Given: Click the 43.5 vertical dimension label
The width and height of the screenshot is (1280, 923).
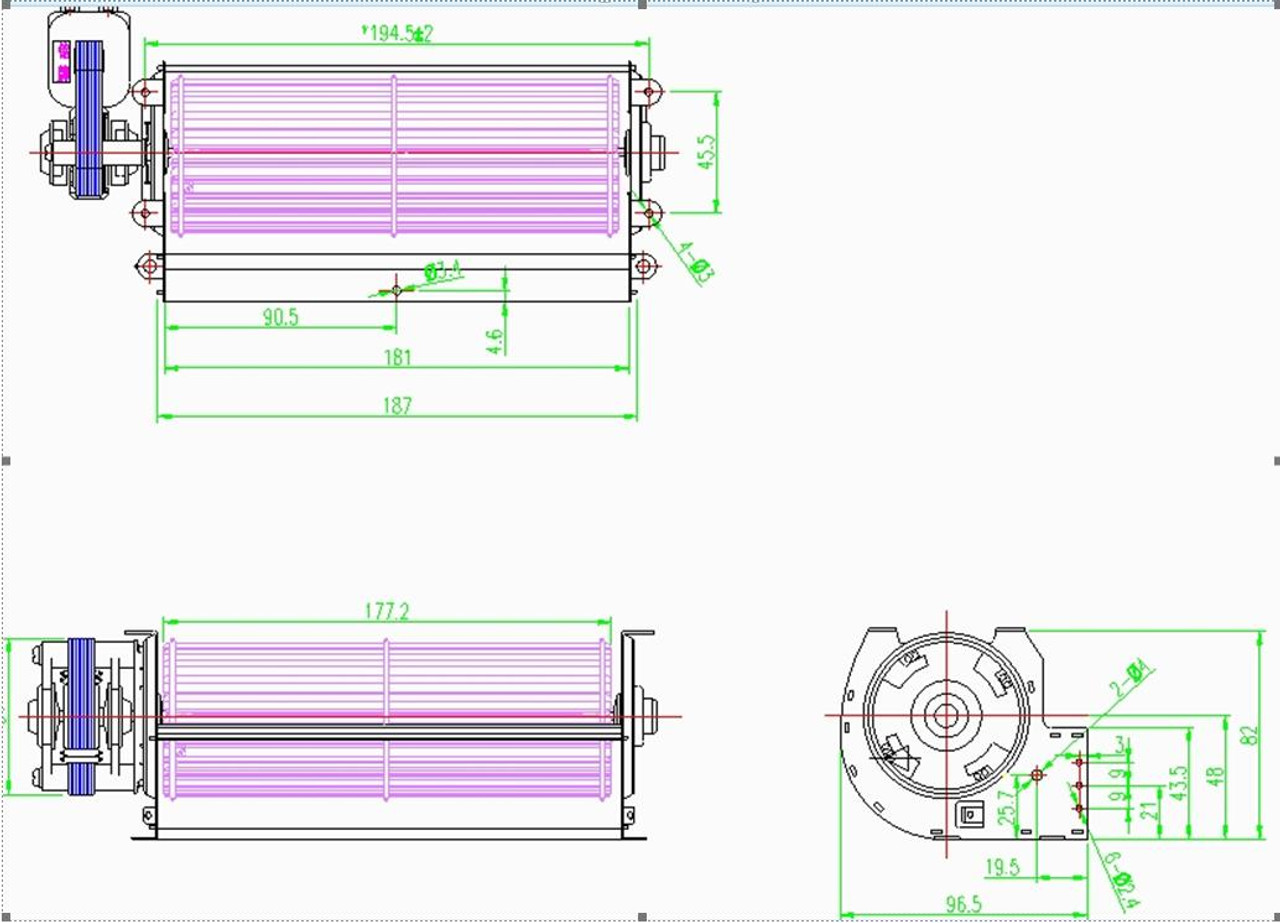Looking at the screenshot, I should 1180,782.
